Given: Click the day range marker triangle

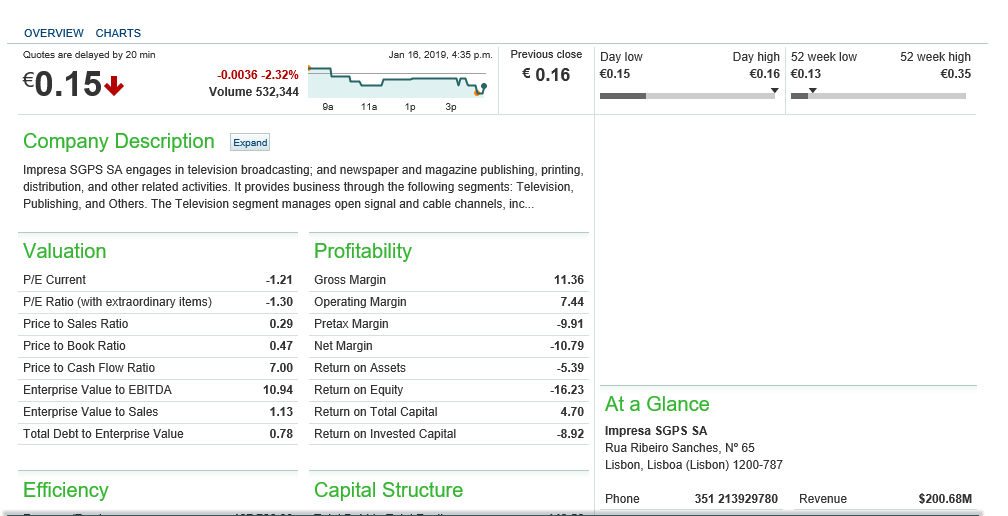Looking at the screenshot, I should point(775,91).
